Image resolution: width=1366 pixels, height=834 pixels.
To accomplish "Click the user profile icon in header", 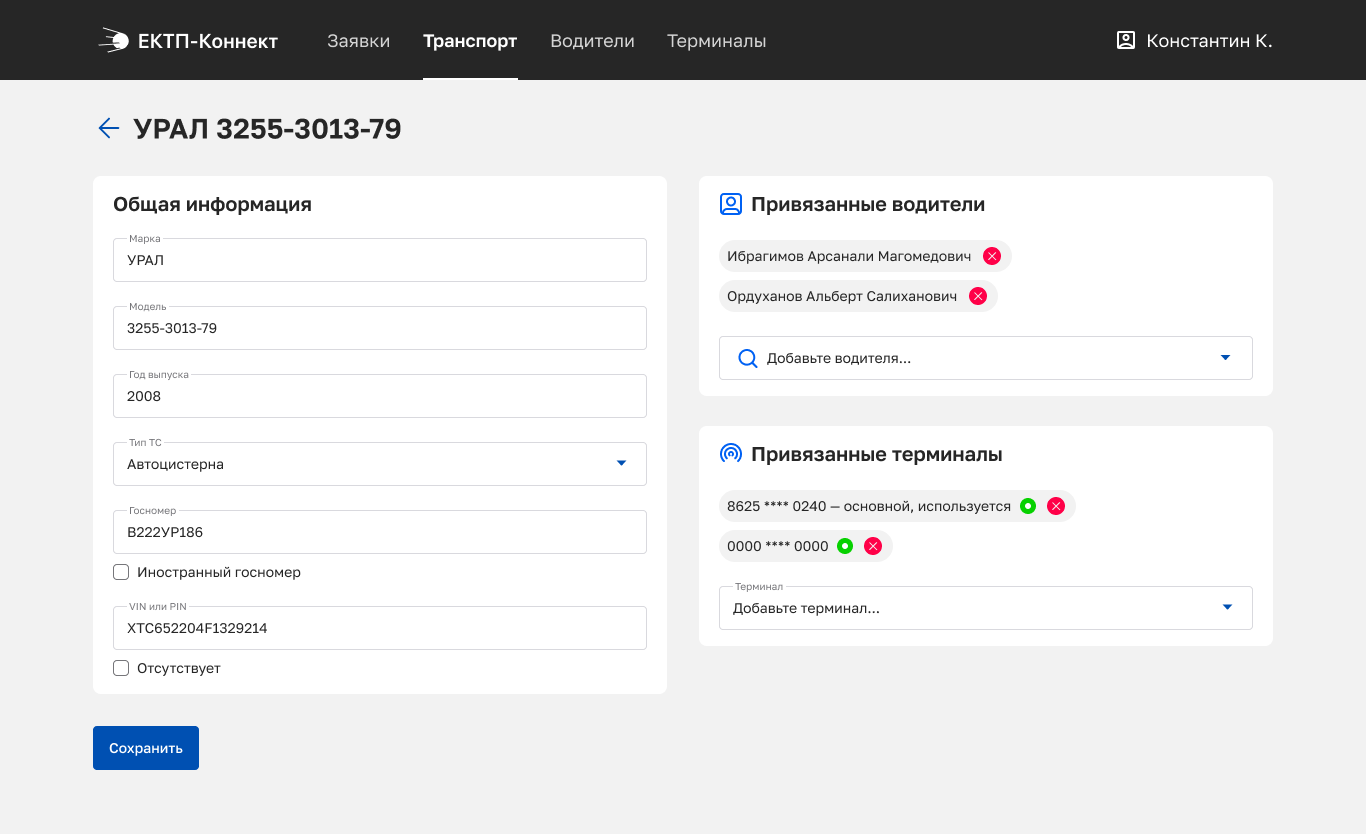I will pyautogui.click(x=1126, y=40).
